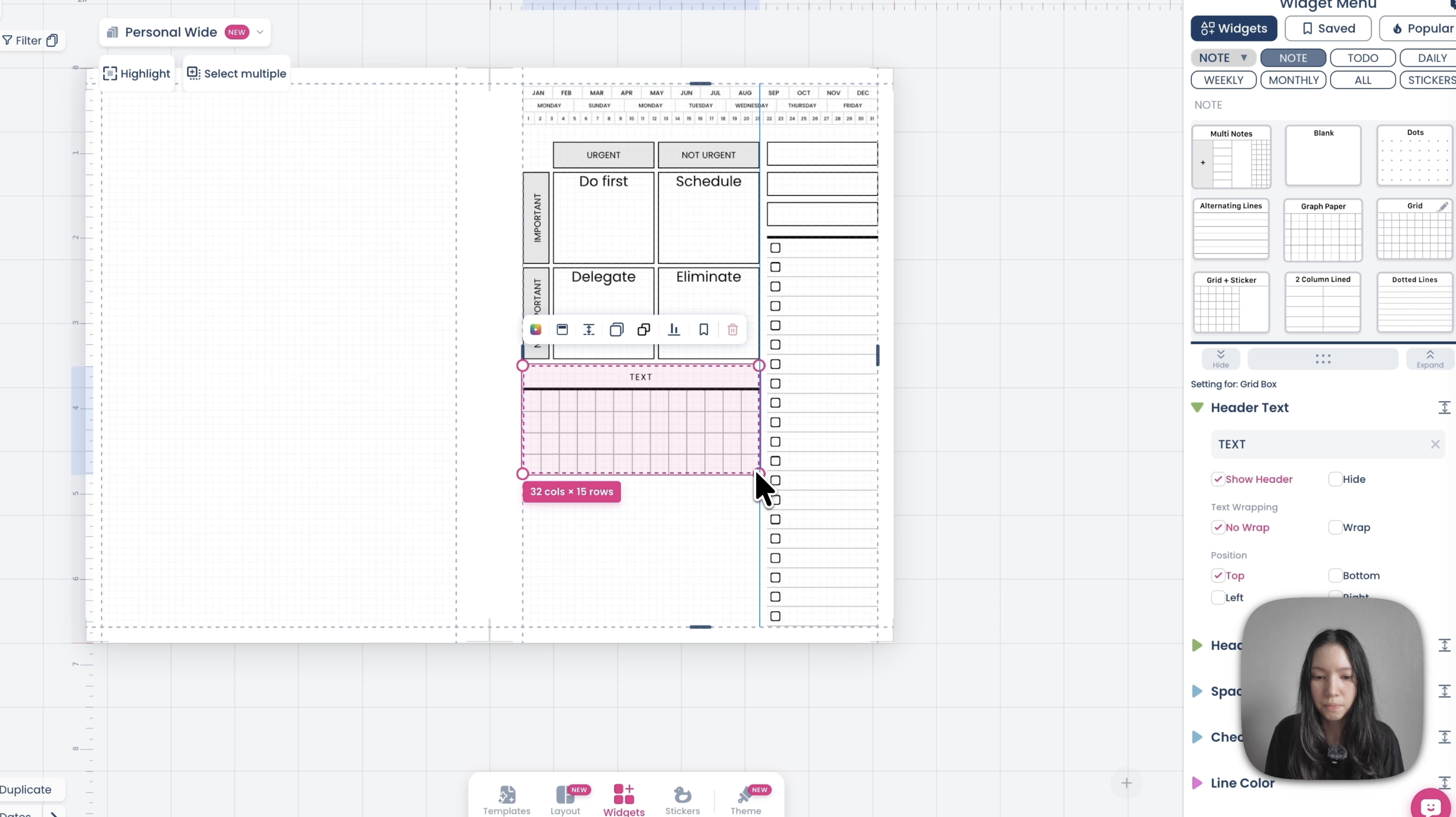1456x817 pixels.
Task: Click the plus add-page button
Action: [1126, 783]
